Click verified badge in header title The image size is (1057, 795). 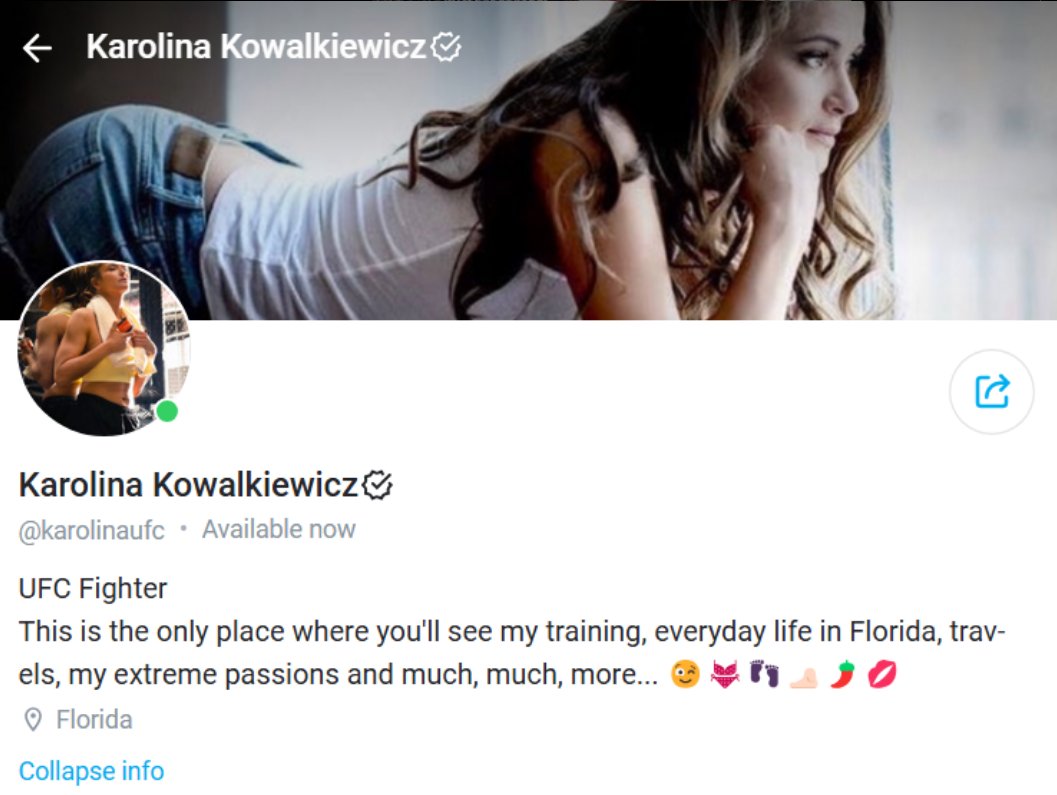click(x=446, y=47)
